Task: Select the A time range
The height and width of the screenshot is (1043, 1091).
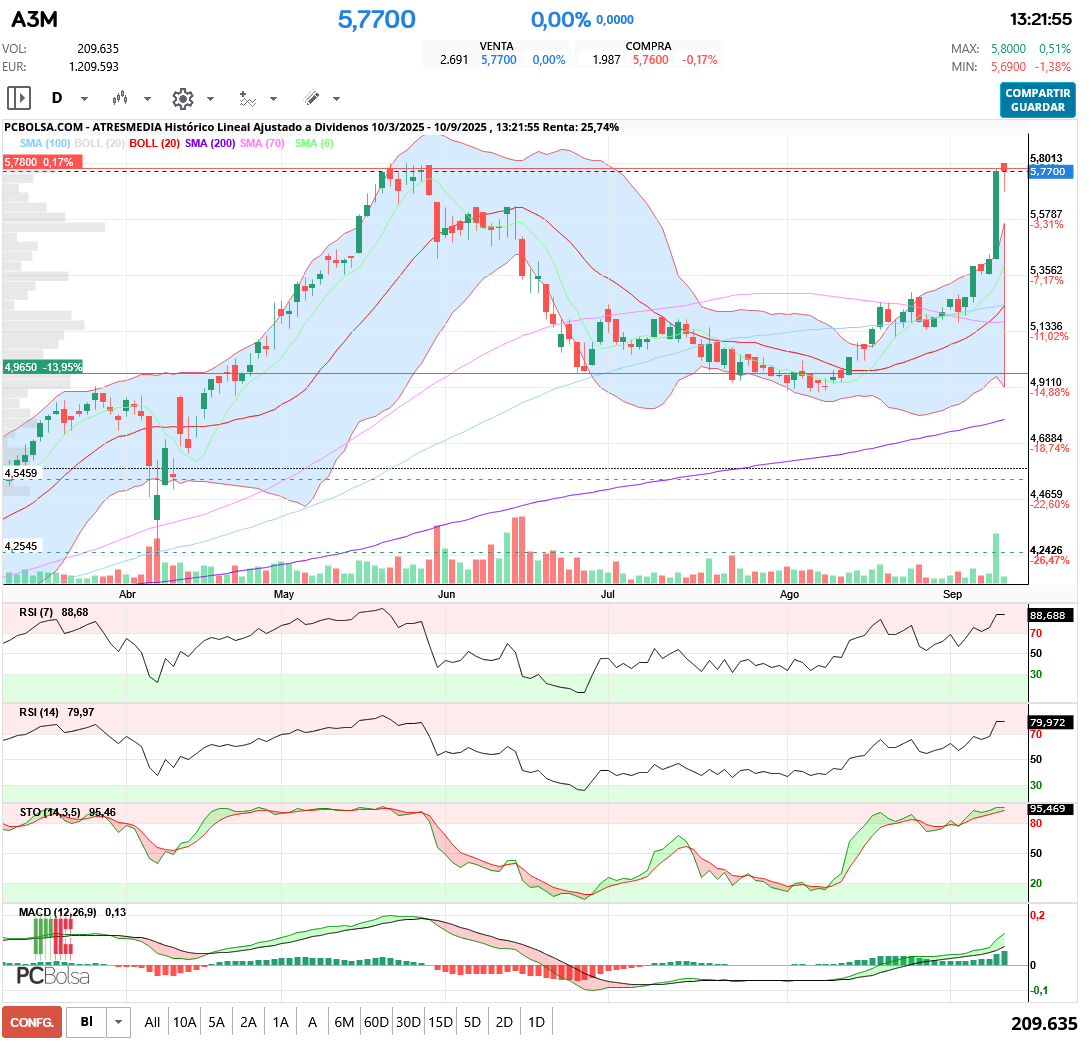Action: 312,1022
